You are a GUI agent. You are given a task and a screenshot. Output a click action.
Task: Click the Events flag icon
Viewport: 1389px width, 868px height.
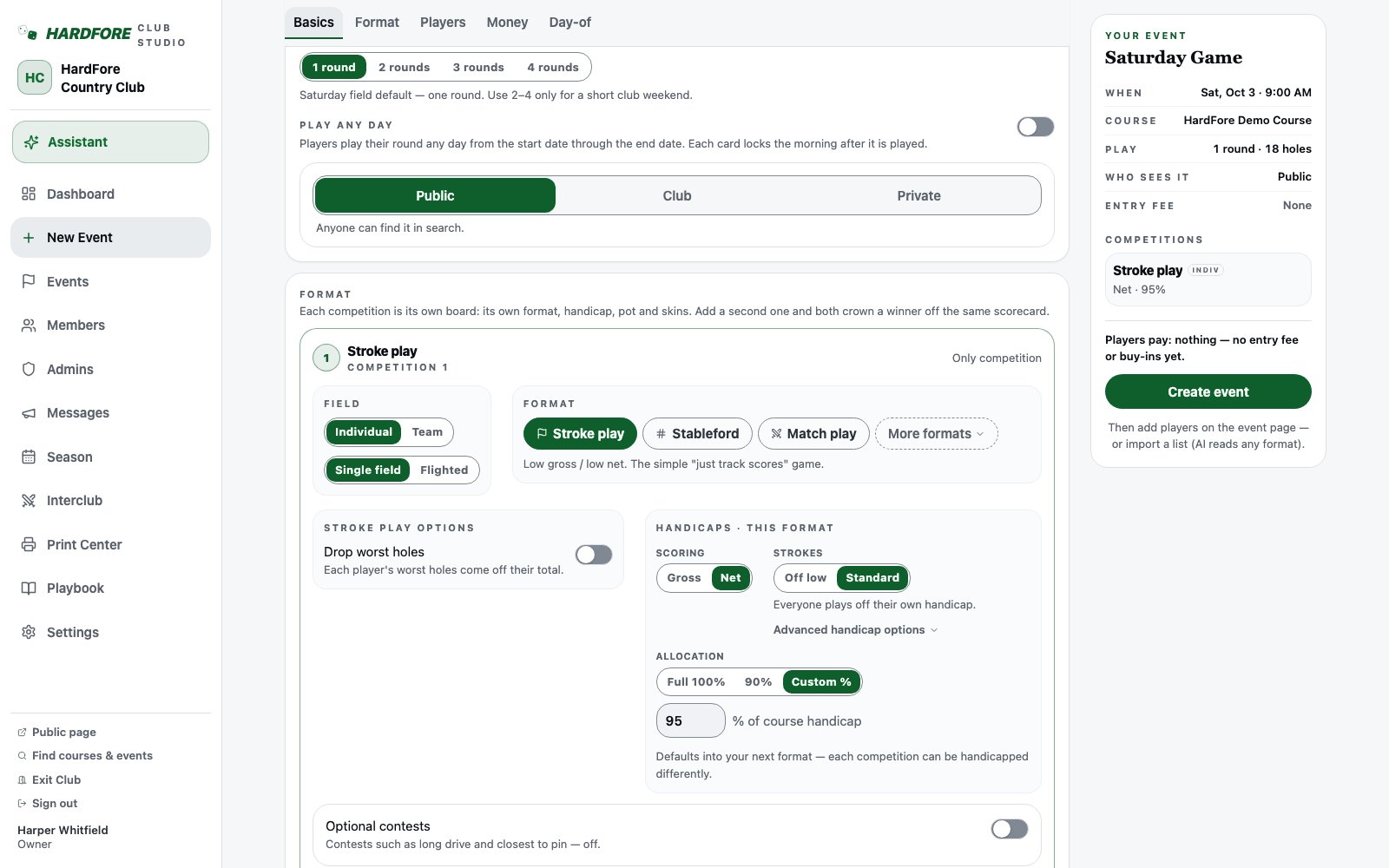click(29, 281)
